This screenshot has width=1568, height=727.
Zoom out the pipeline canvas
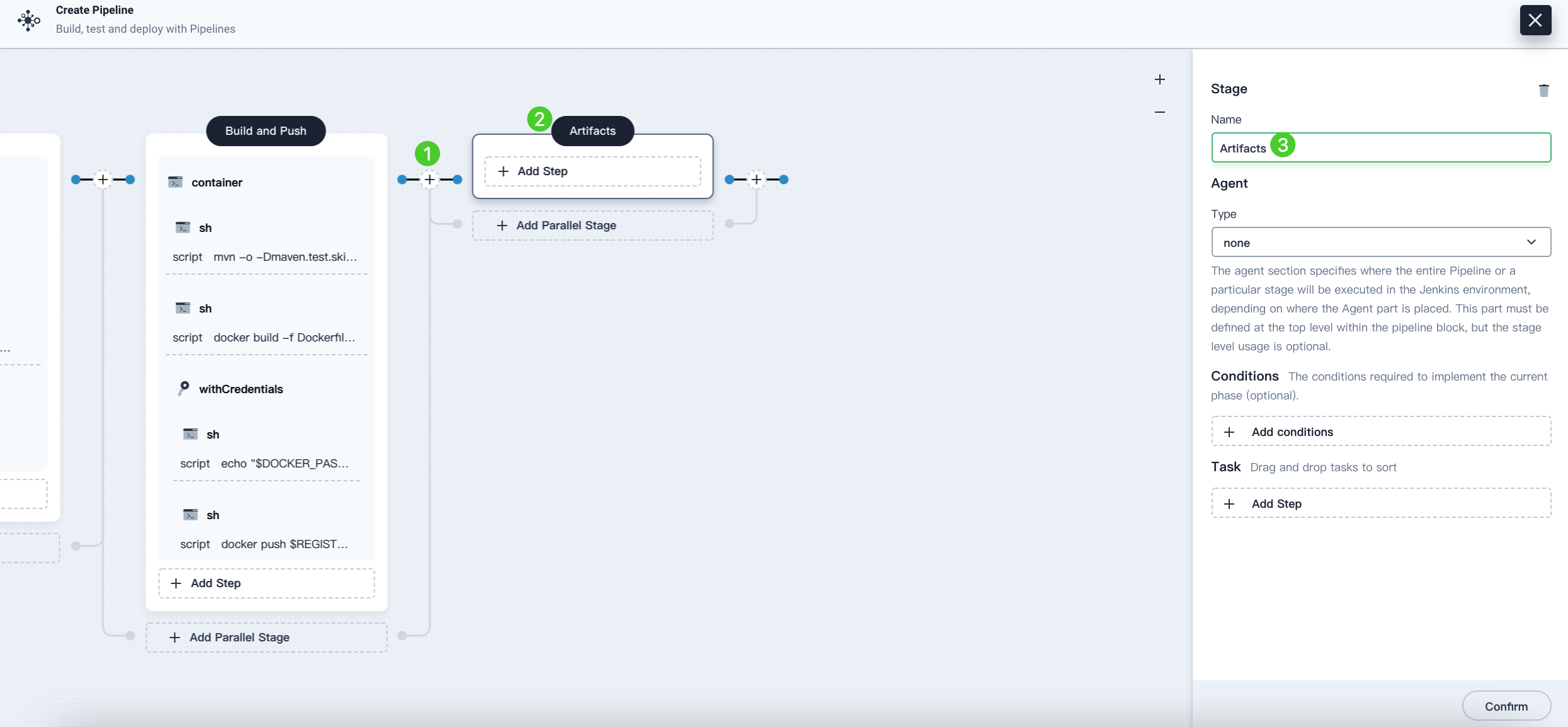[1160, 112]
